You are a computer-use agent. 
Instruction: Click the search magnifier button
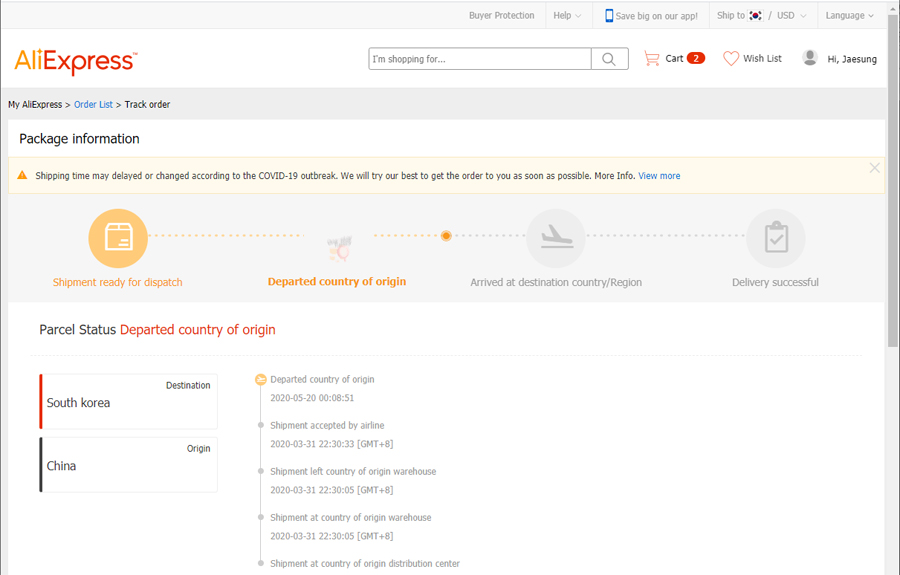[610, 59]
